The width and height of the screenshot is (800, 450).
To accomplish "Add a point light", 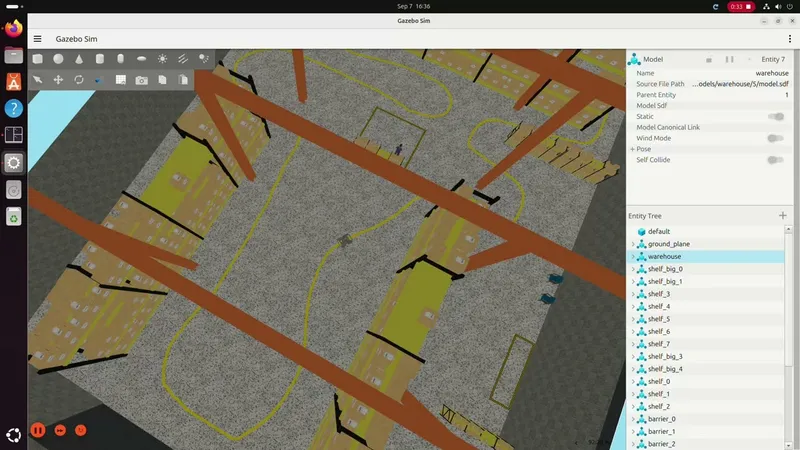I will pyautogui.click(x=162, y=59).
